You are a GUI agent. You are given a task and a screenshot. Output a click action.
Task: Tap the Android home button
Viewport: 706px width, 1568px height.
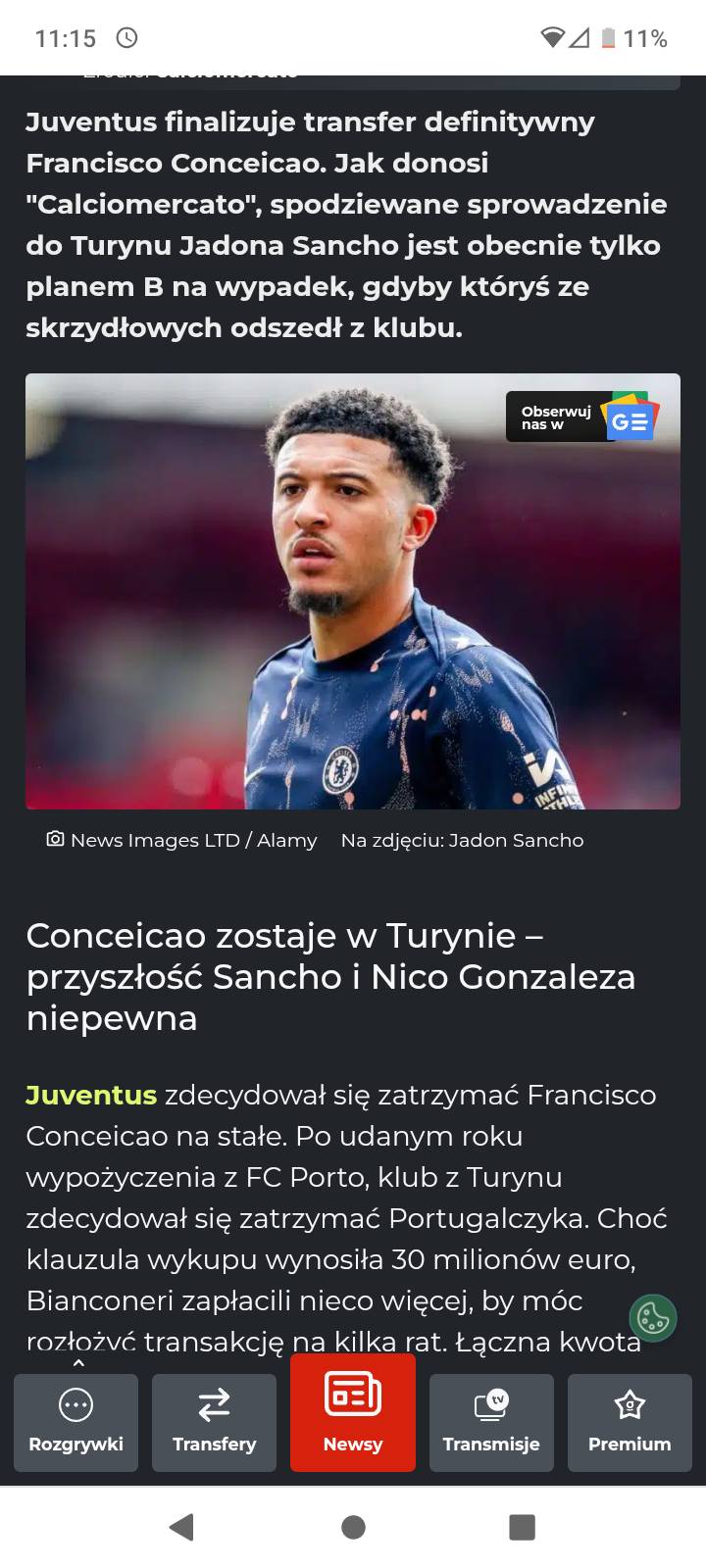[353, 1527]
